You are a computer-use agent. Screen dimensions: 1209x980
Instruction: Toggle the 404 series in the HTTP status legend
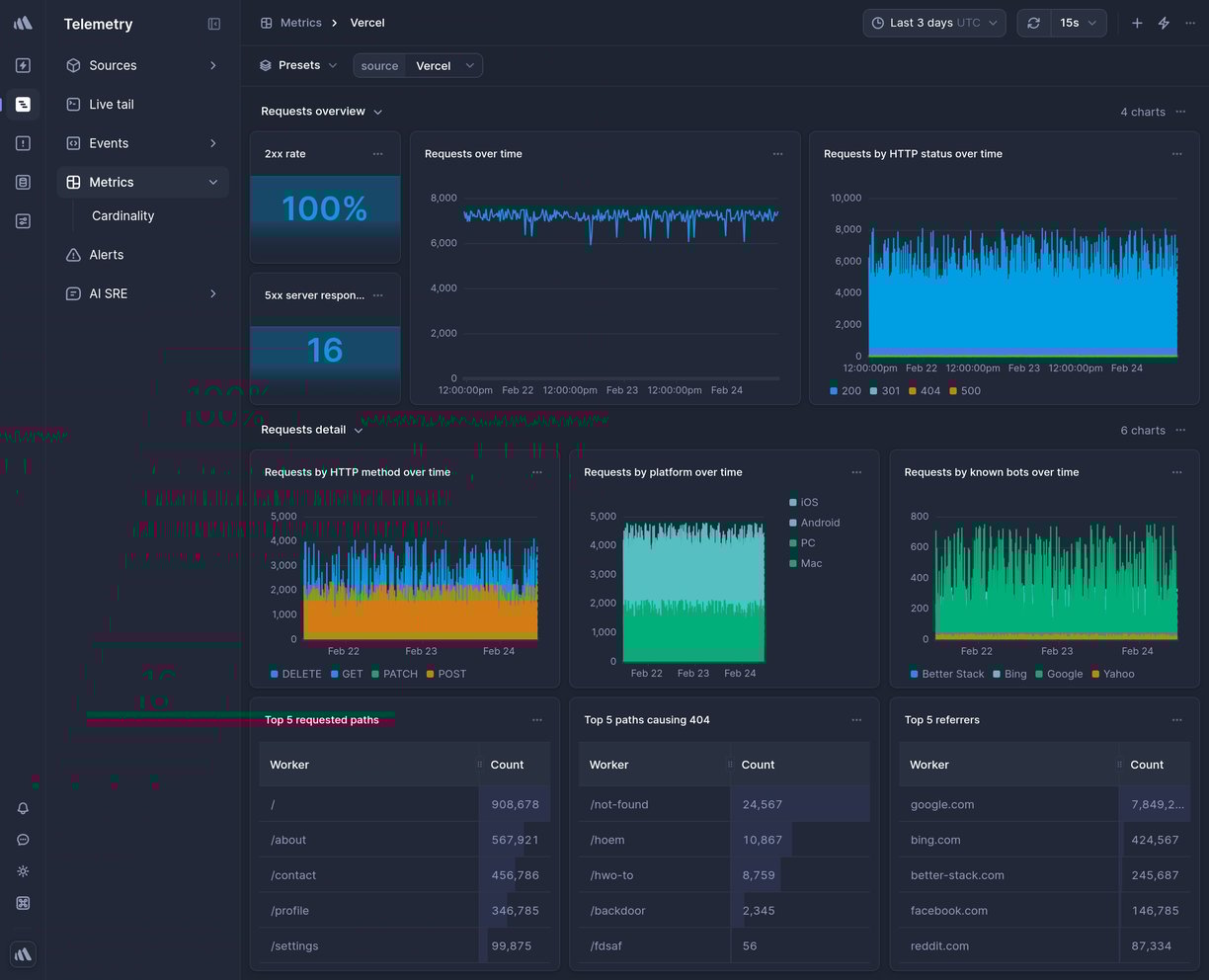point(925,391)
